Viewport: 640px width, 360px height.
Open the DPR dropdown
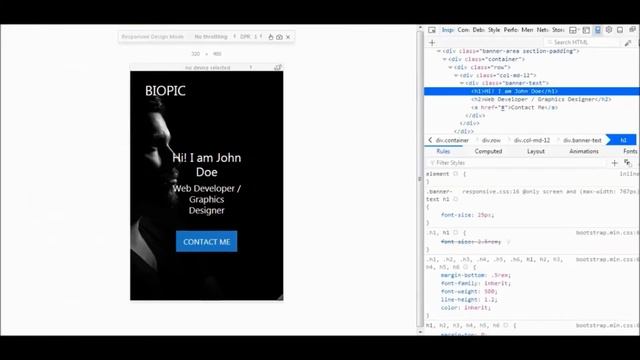pyautogui.click(x=251, y=37)
